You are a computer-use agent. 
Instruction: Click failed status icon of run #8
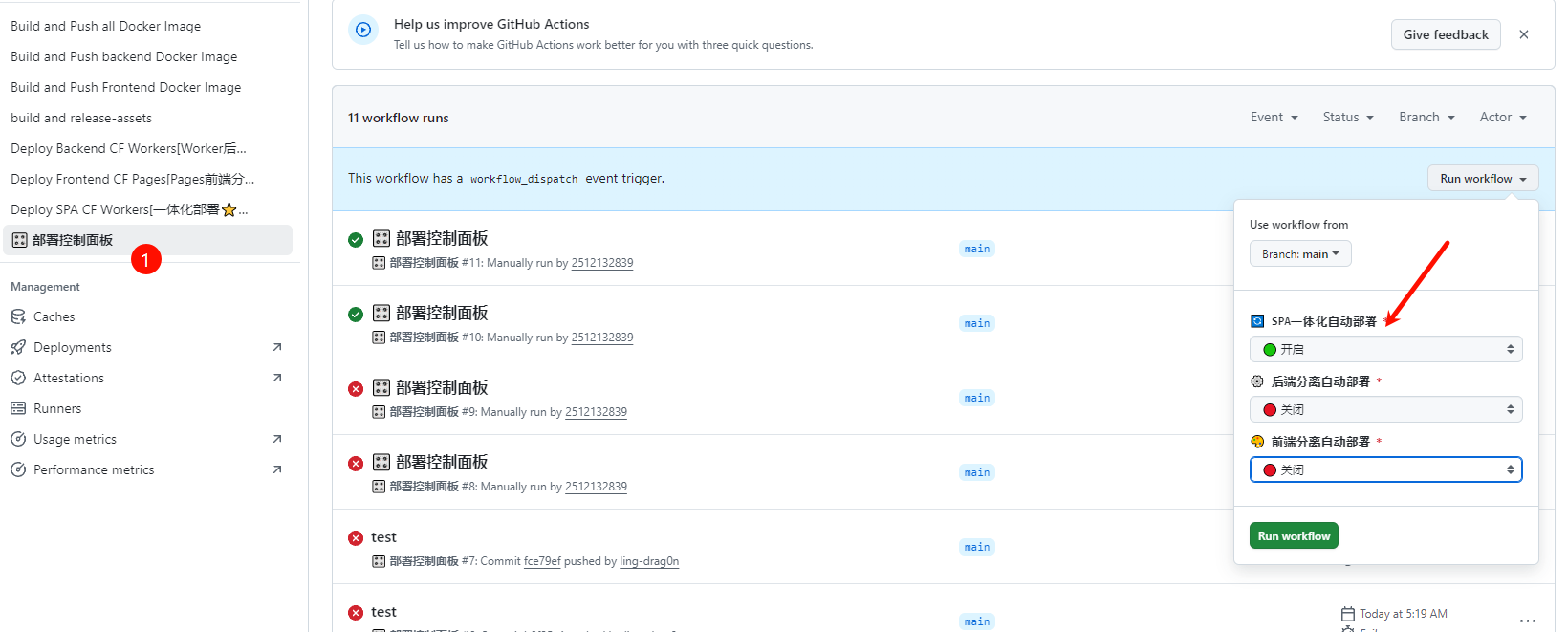click(356, 464)
